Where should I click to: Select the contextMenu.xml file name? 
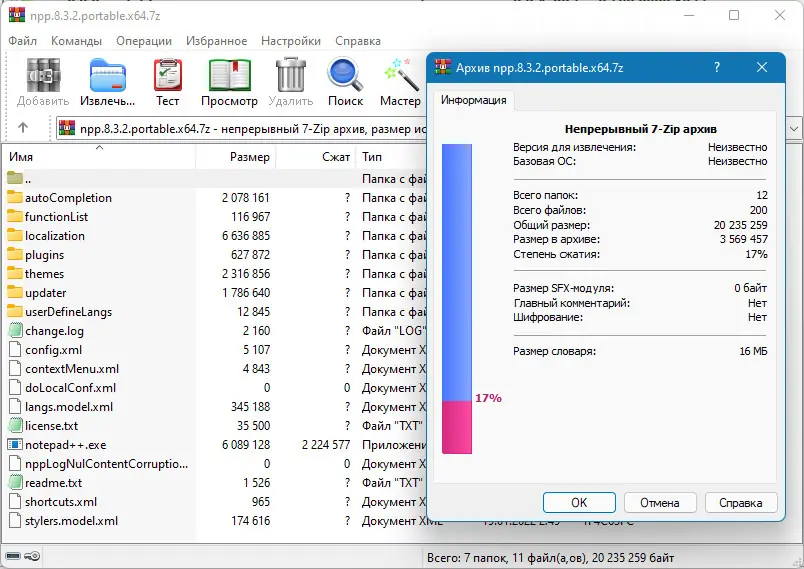coord(72,369)
